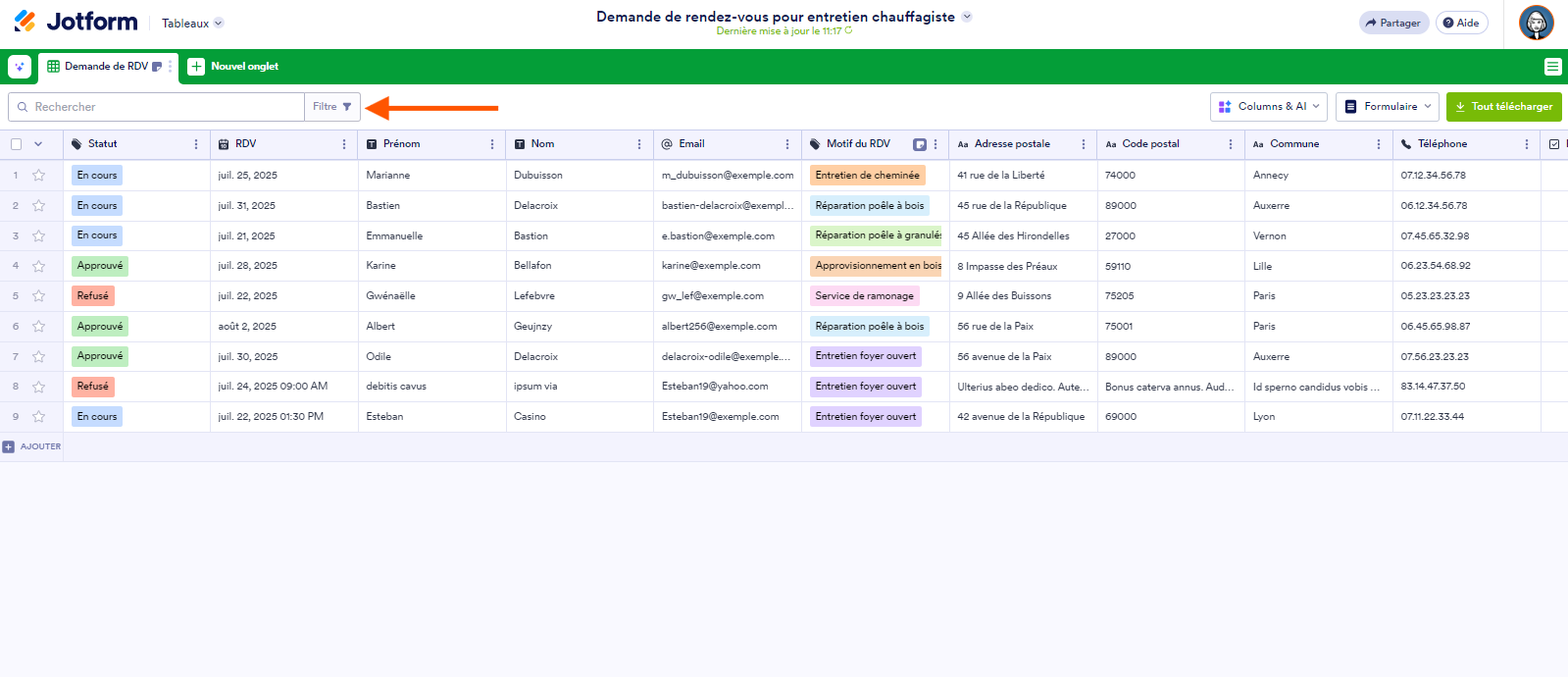Open the hamburger menu on green bar
The height and width of the screenshot is (677, 1568).
(x=1552, y=67)
